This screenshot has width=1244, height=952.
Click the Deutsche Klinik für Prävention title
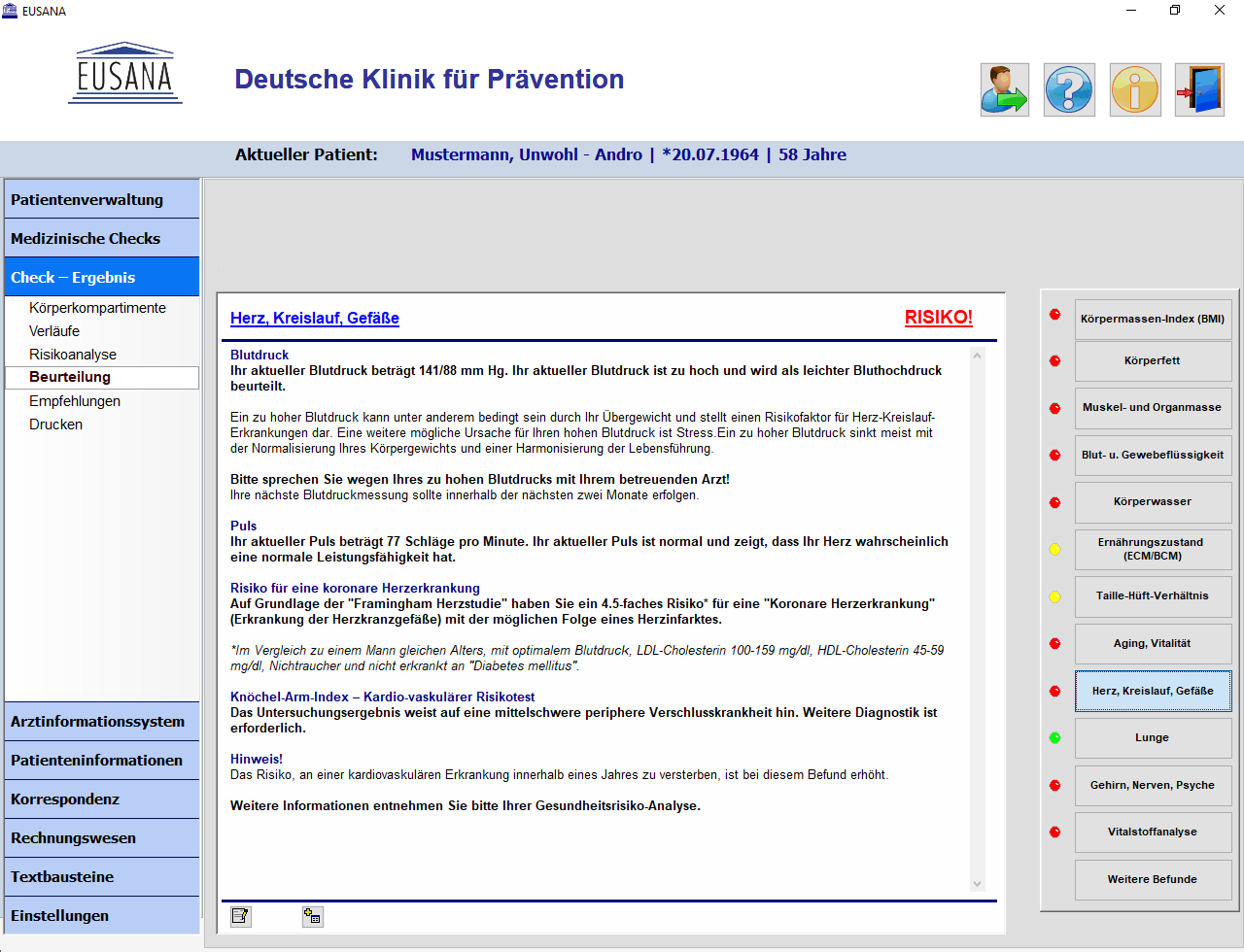tap(430, 79)
